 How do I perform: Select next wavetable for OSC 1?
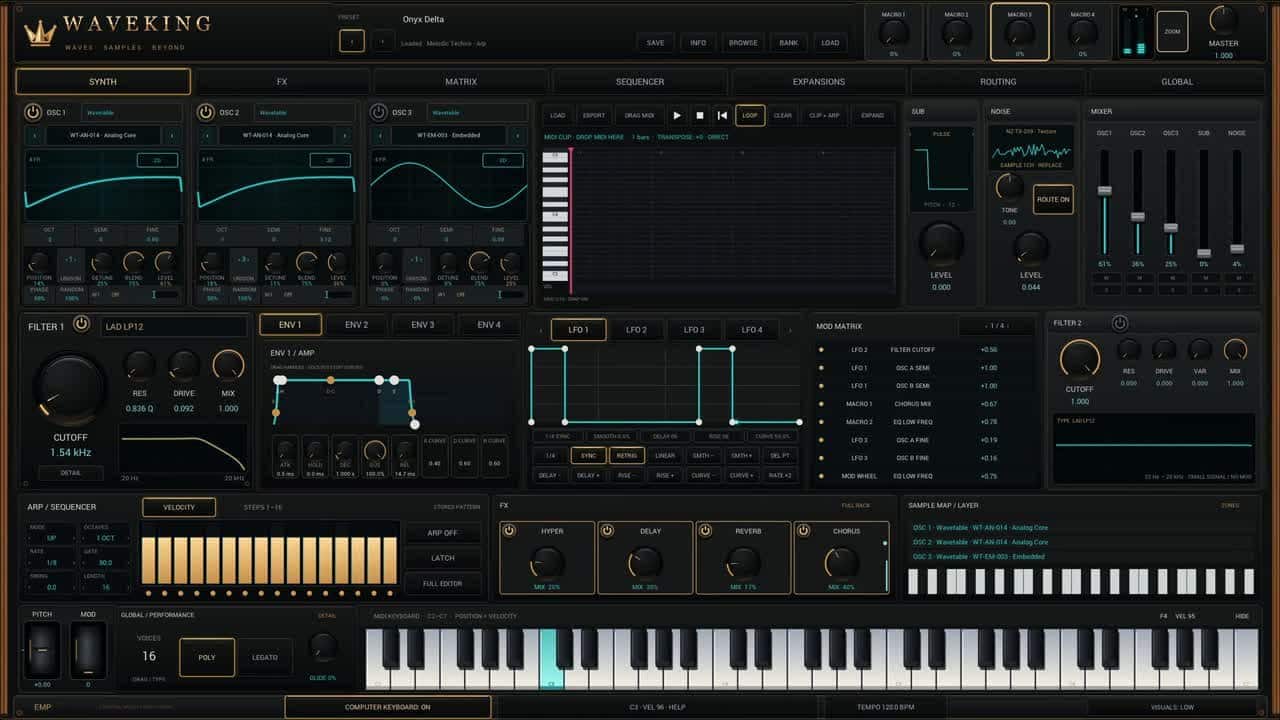[171, 135]
